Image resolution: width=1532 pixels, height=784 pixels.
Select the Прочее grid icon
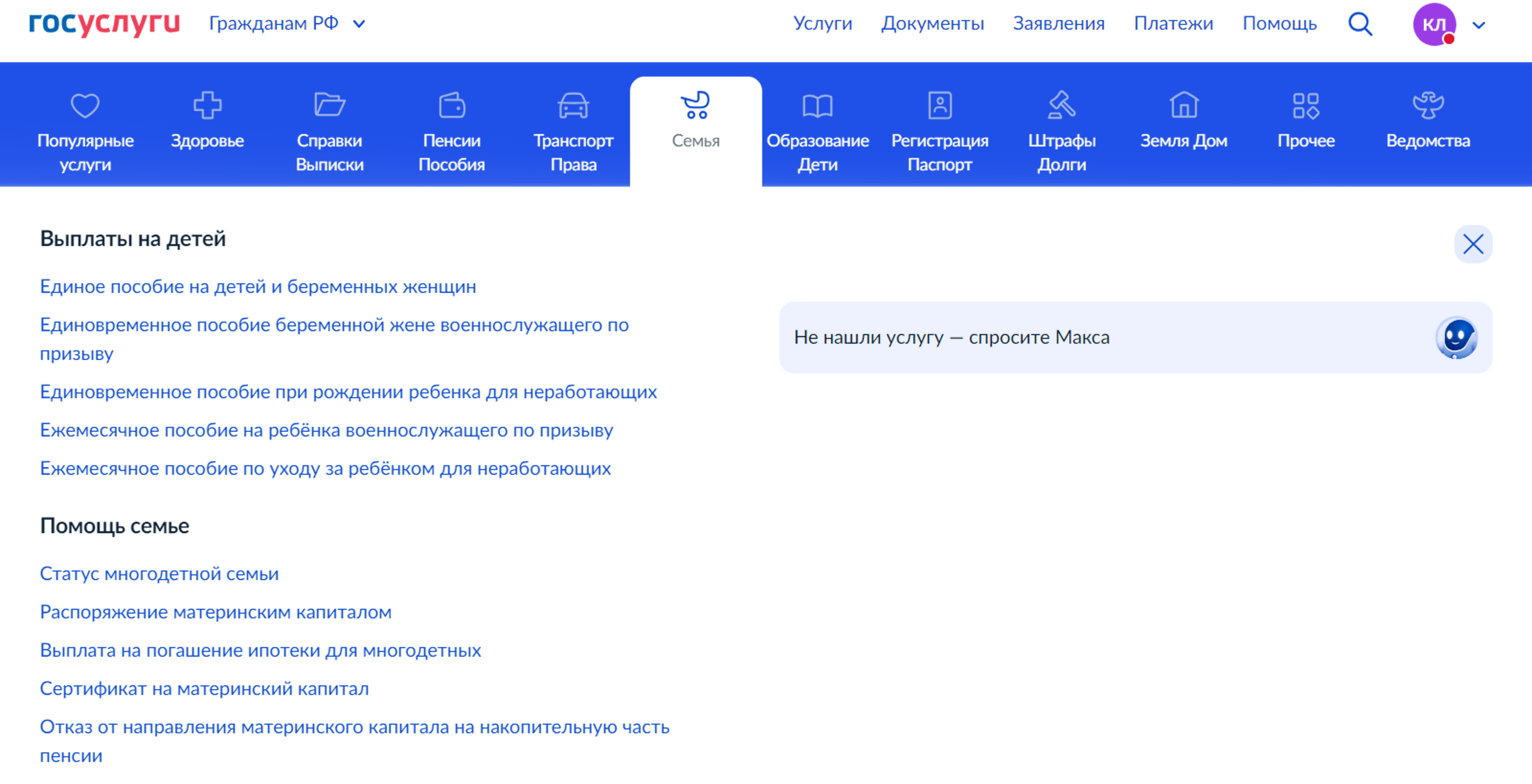click(x=1306, y=105)
